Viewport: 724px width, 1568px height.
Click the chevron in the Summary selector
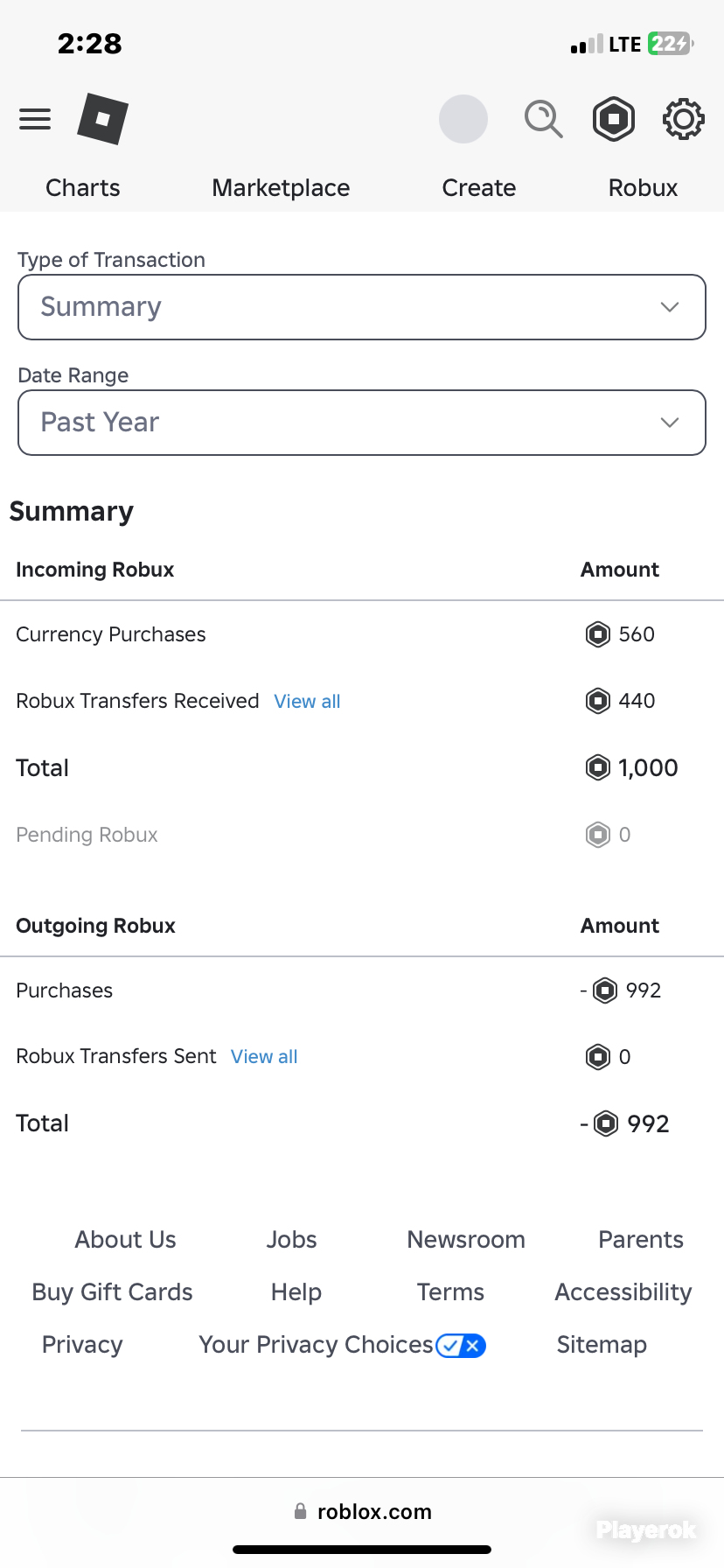pos(670,307)
